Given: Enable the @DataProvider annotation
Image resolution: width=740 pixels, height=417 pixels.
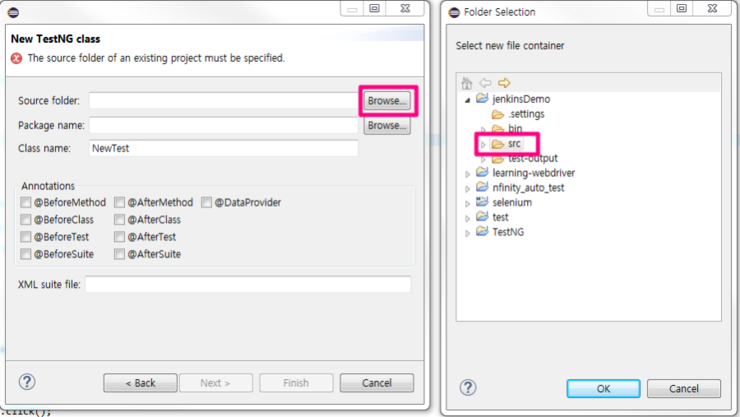Looking at the screenshot, I should tap(206, 202).
